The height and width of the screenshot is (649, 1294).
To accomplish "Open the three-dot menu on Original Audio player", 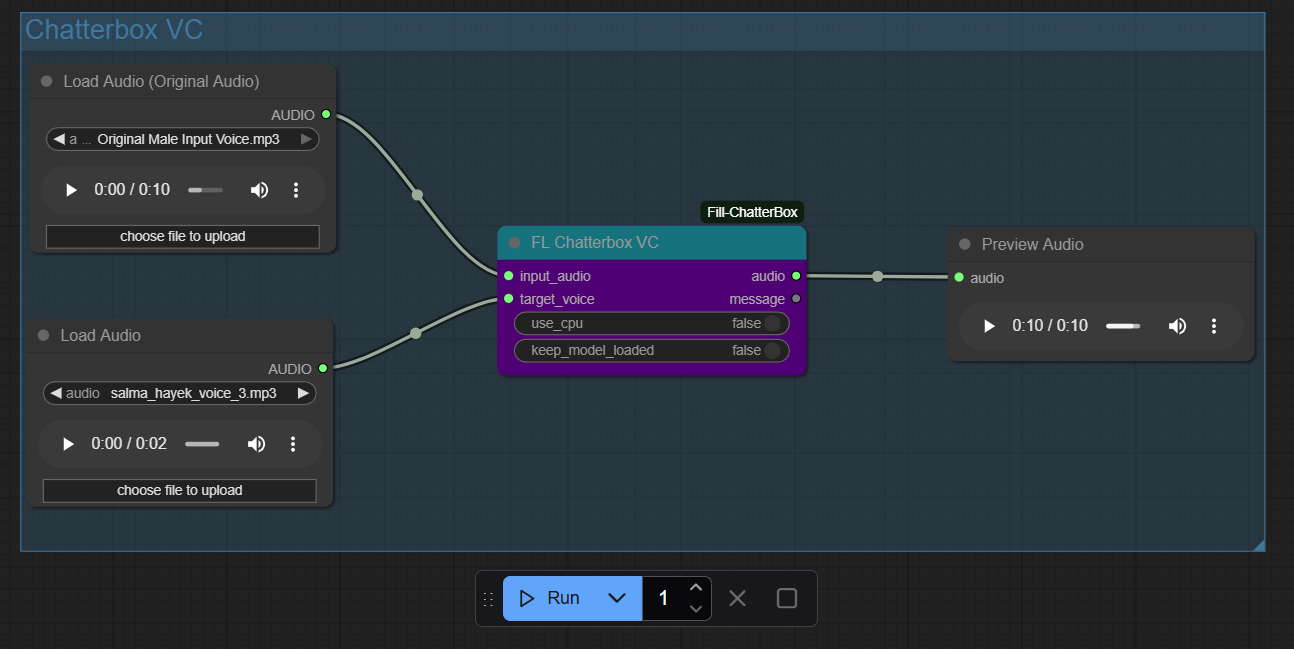I will point(296,190).
